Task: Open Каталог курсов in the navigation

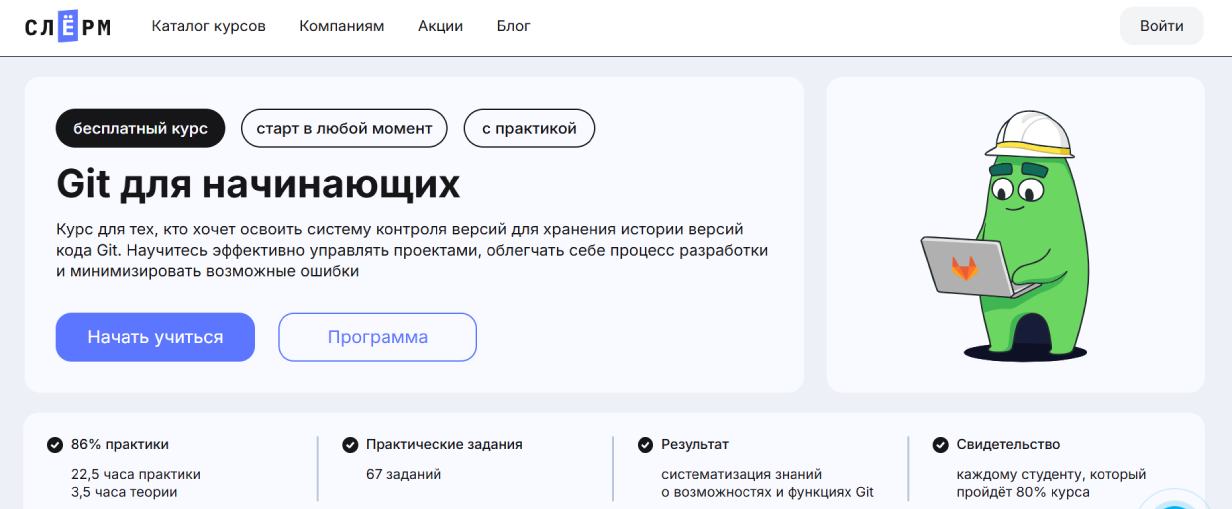Action: click(x=208, y=26)
